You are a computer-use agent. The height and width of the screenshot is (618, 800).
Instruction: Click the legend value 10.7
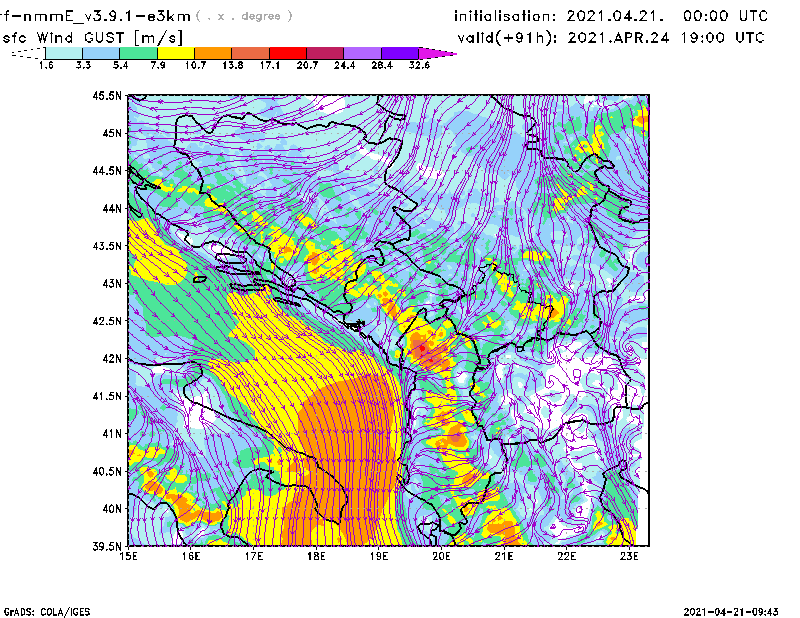195,65
